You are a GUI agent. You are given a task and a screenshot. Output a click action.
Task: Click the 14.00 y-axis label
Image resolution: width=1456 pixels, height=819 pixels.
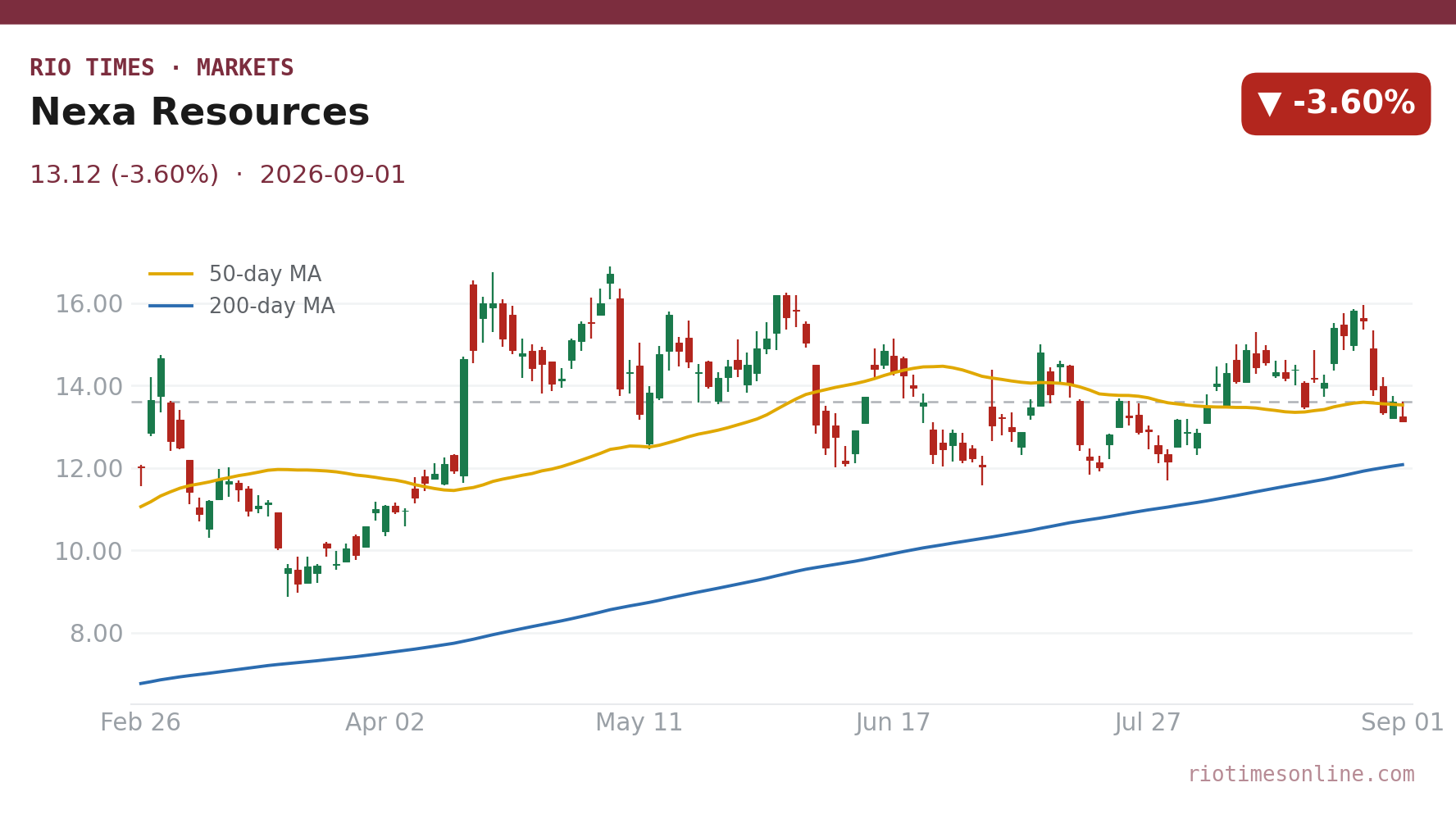89,386
